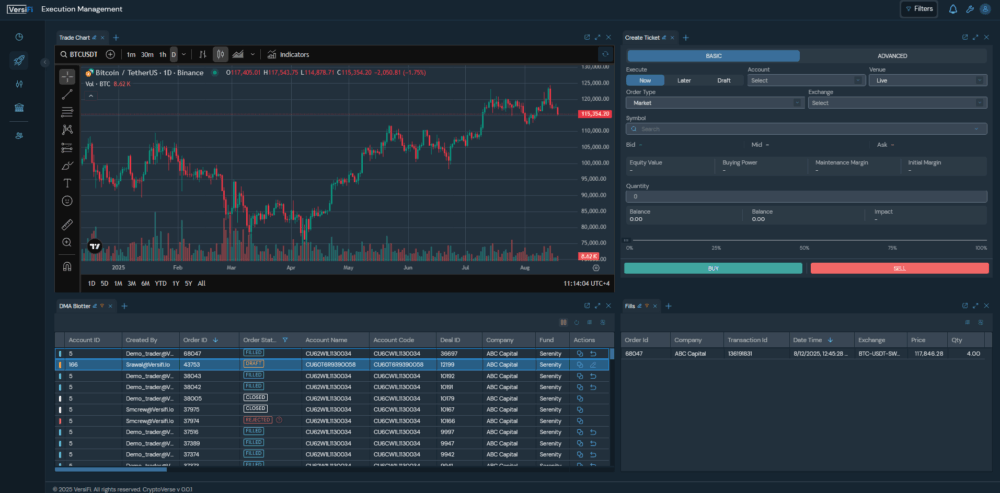Switch chart interval to 30m
The height and width of the screenshot is (493, 1000).
coord(147,54)
